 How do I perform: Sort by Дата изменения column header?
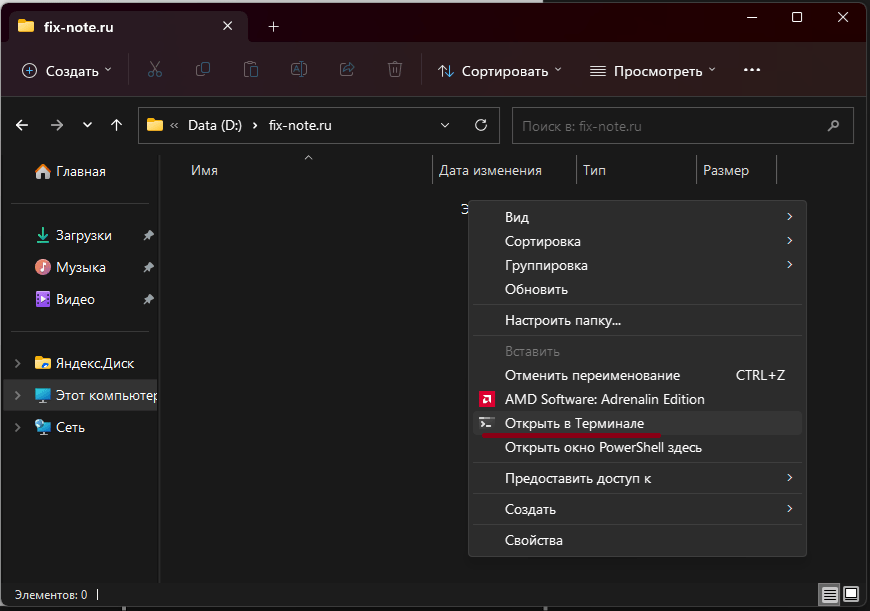coord(490,170)
